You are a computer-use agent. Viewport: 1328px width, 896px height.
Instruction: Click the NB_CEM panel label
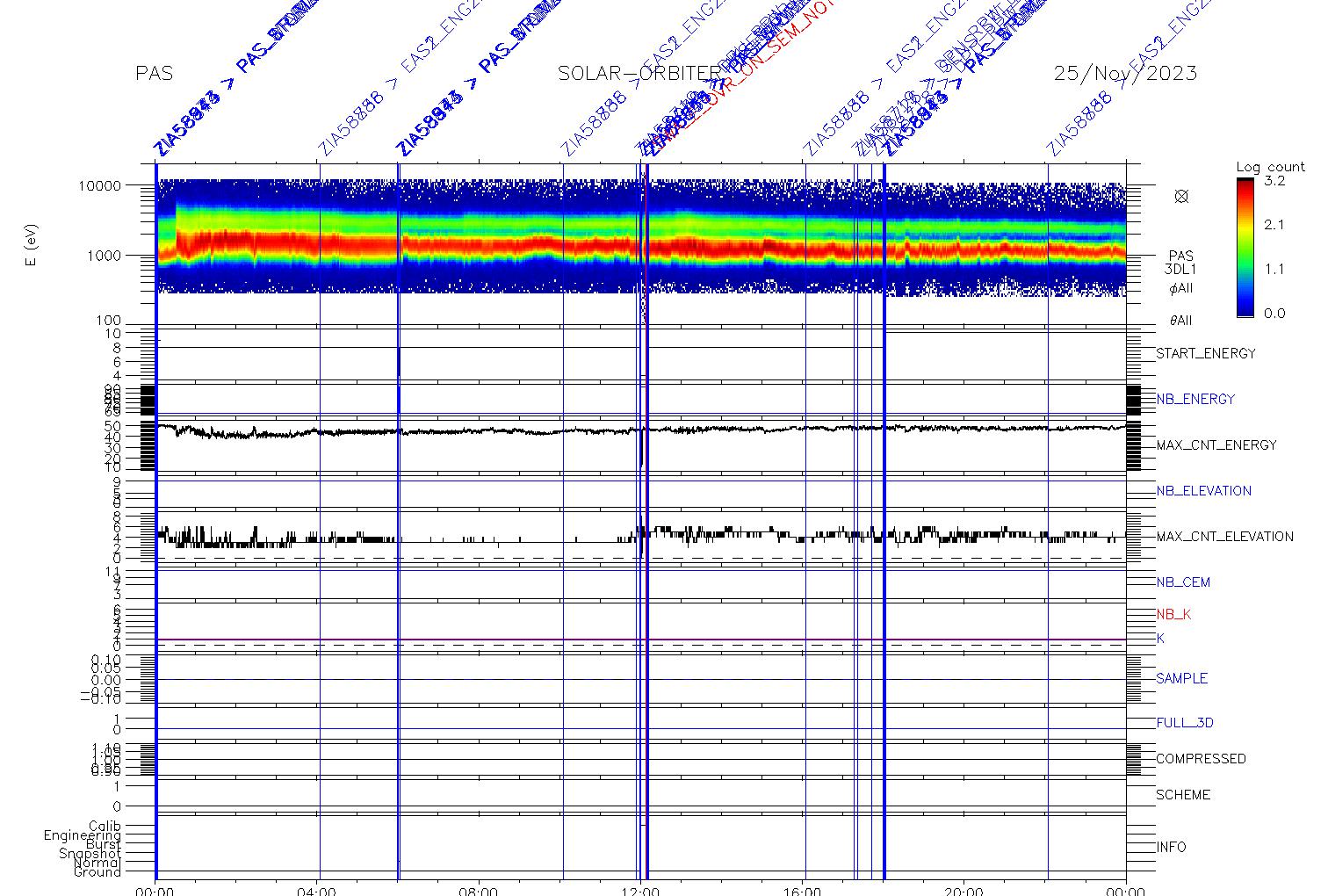pos(1183,582)
